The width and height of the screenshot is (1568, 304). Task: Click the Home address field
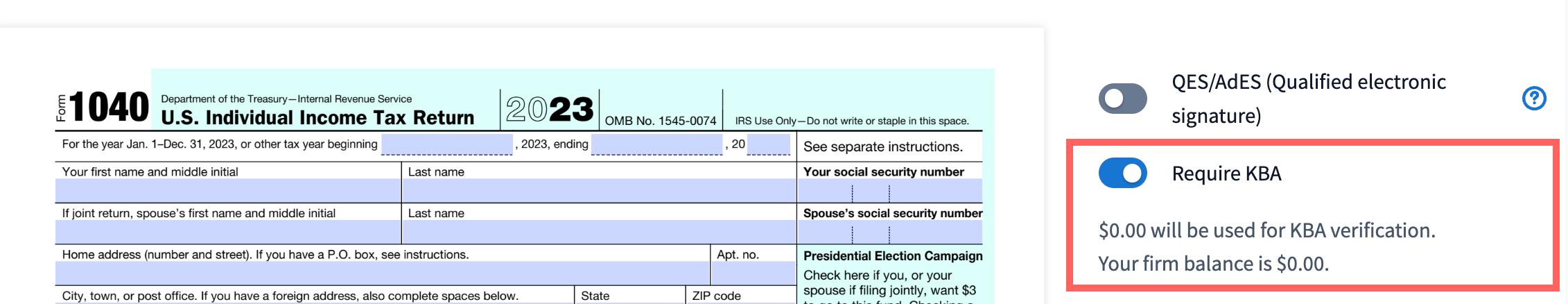tap(382, 273)
